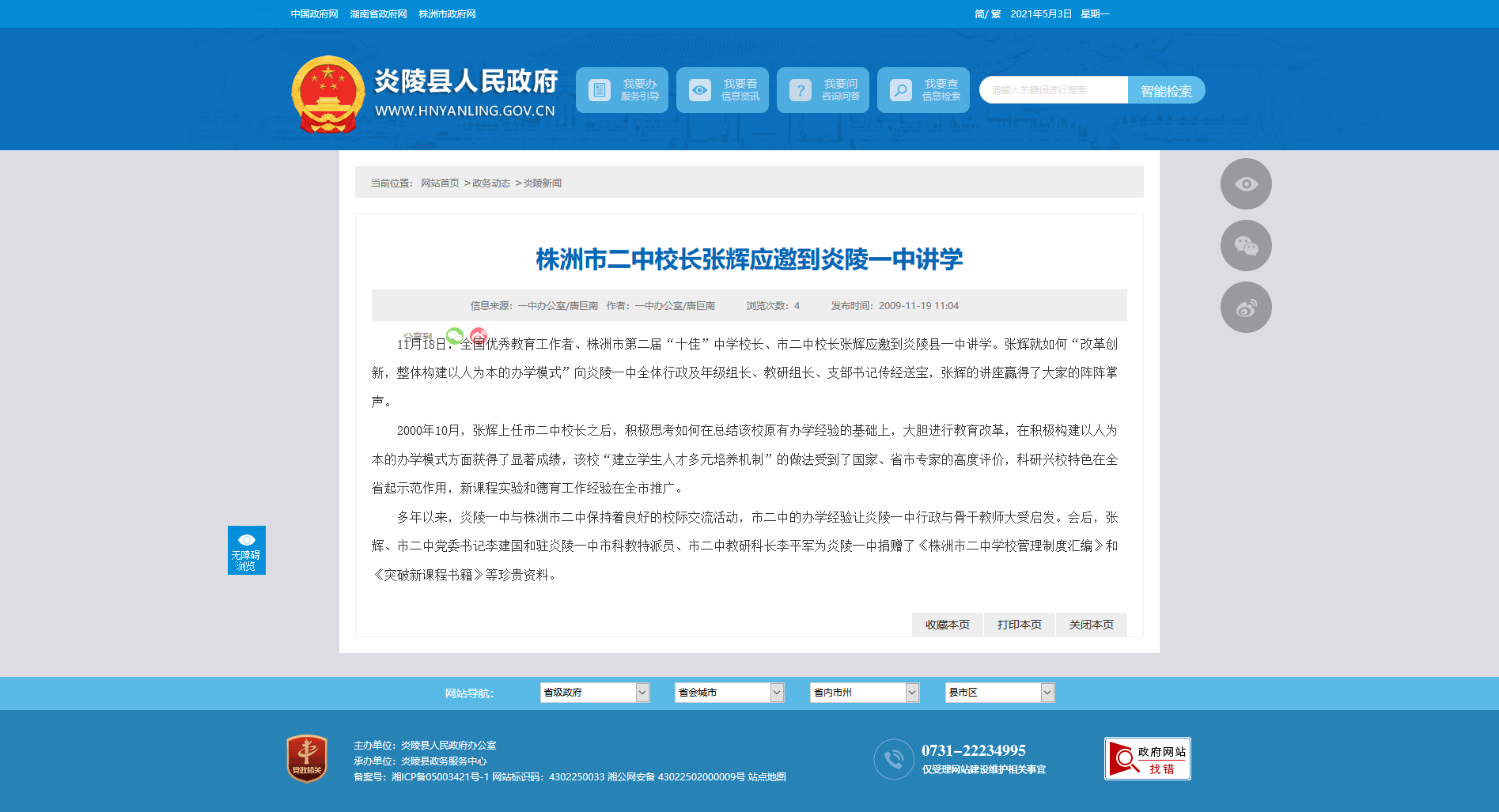This screenshot has width=1499, height=812.
Task: Switch between 简/繁 Chinese text
Action: point(987,14)
